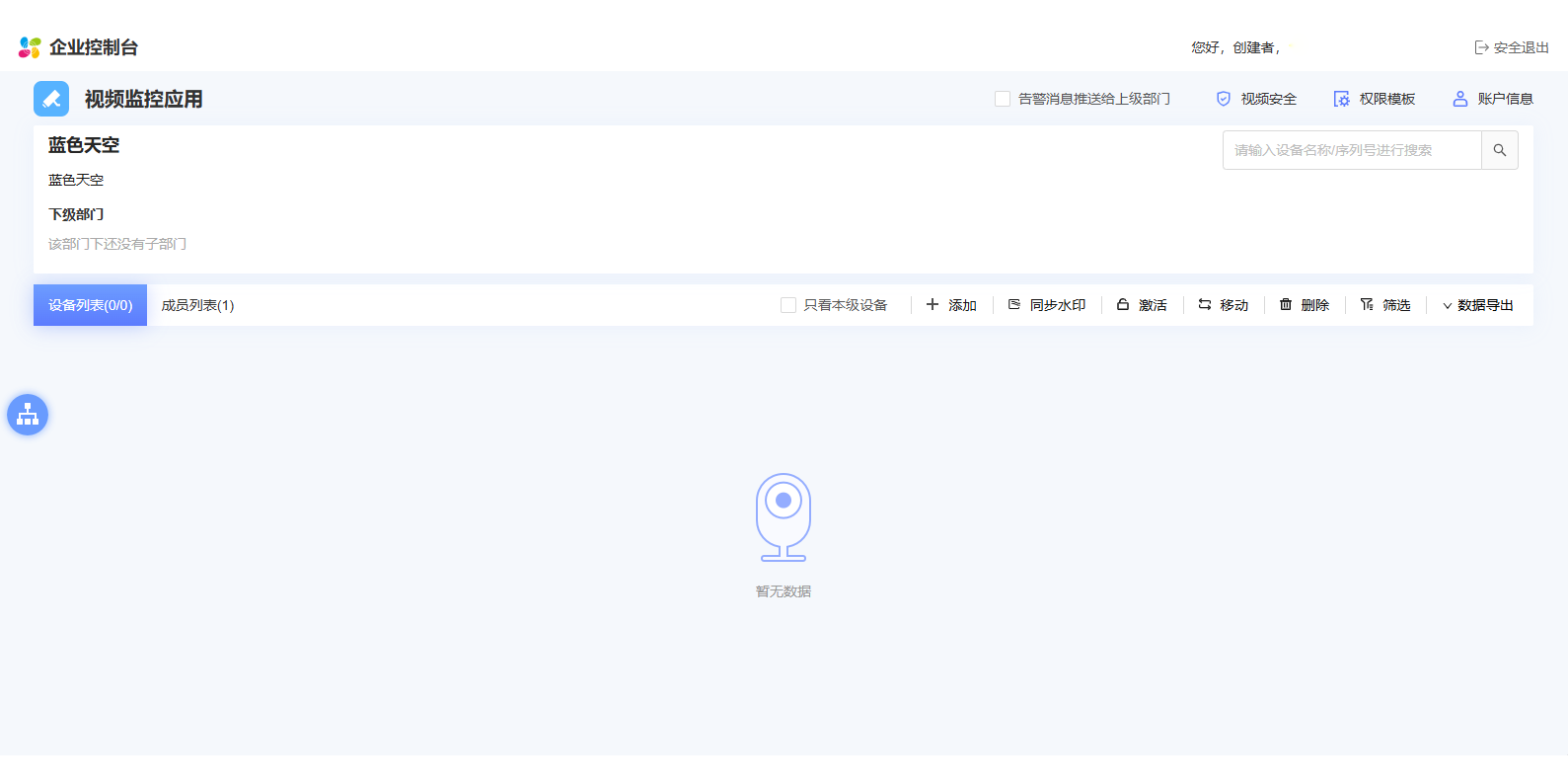The image size is (1568, 784).
Task: Click the 企业控制台 logo
Action: coord(79,47)
